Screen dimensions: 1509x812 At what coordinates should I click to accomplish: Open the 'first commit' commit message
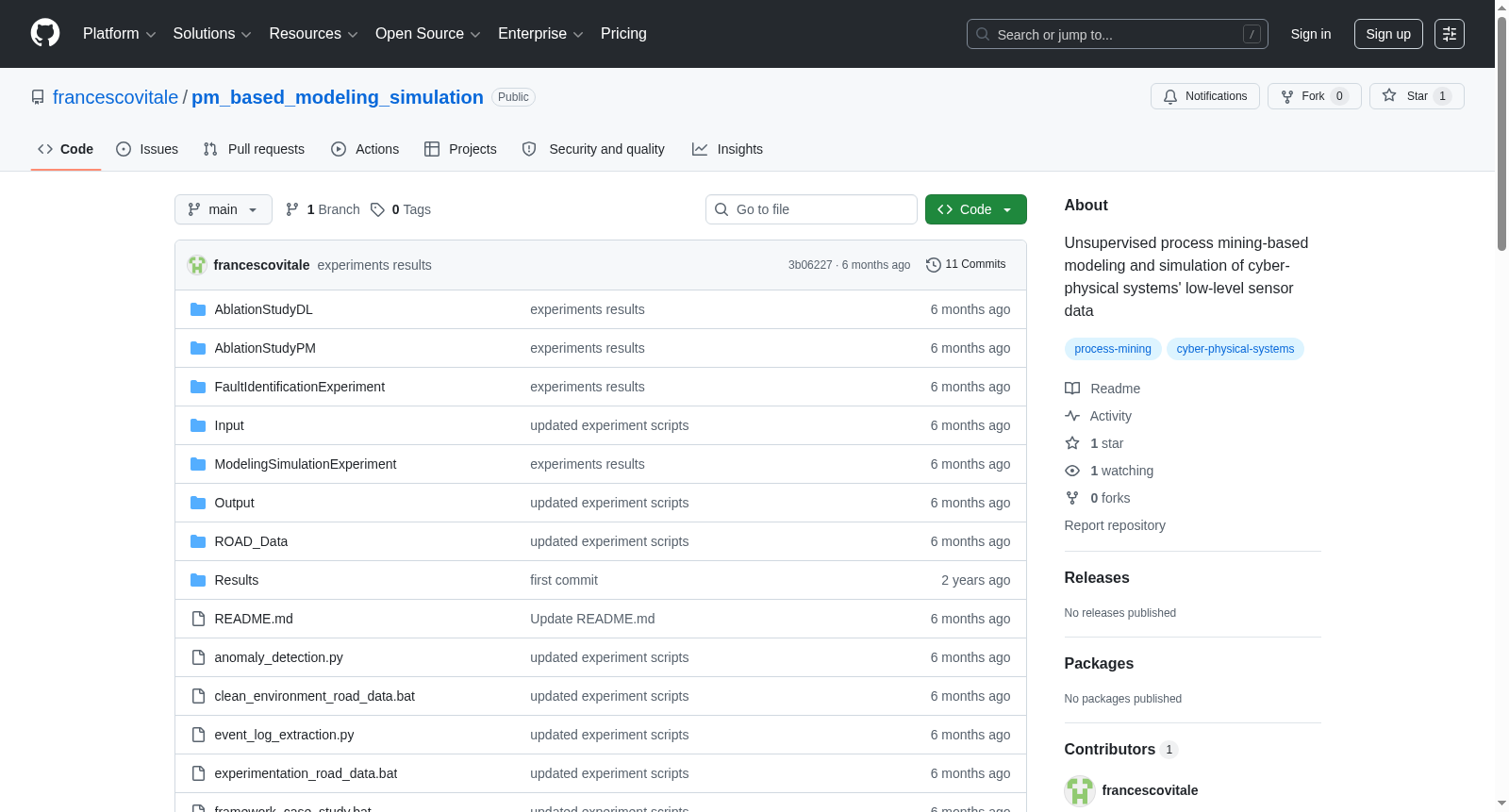564,580
